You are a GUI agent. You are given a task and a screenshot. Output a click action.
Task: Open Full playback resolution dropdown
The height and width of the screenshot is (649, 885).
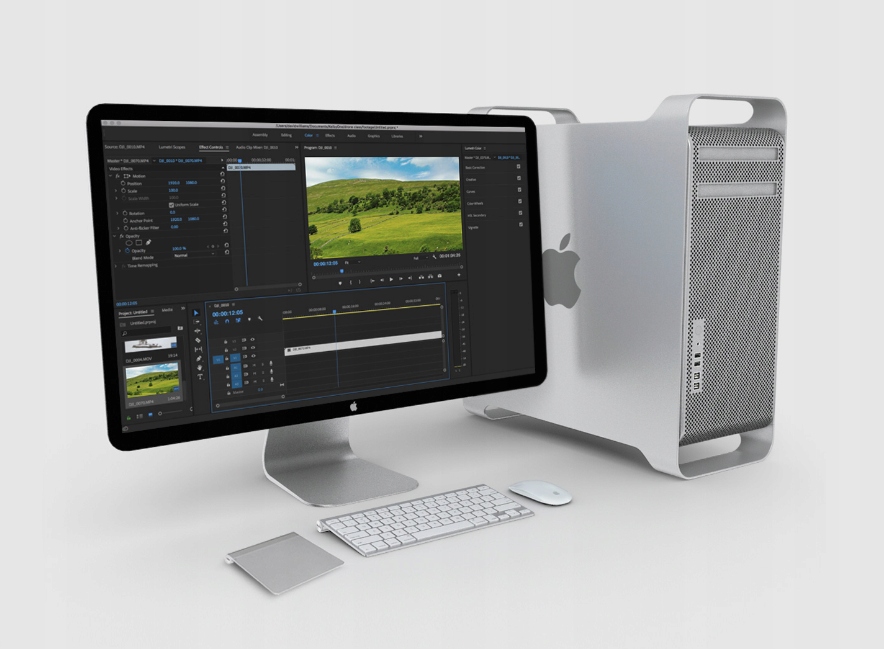[420, 258]
